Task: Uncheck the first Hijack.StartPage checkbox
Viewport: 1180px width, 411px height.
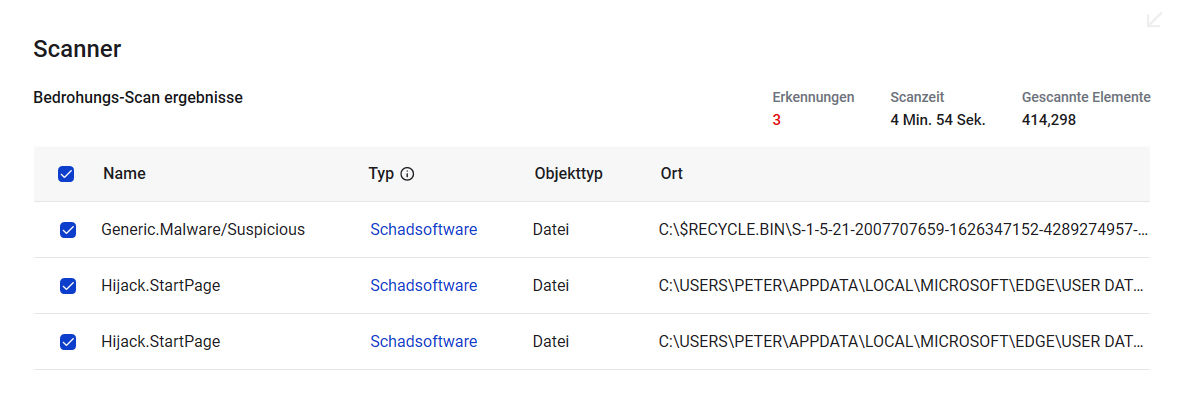Action: (x=68, y=286)
